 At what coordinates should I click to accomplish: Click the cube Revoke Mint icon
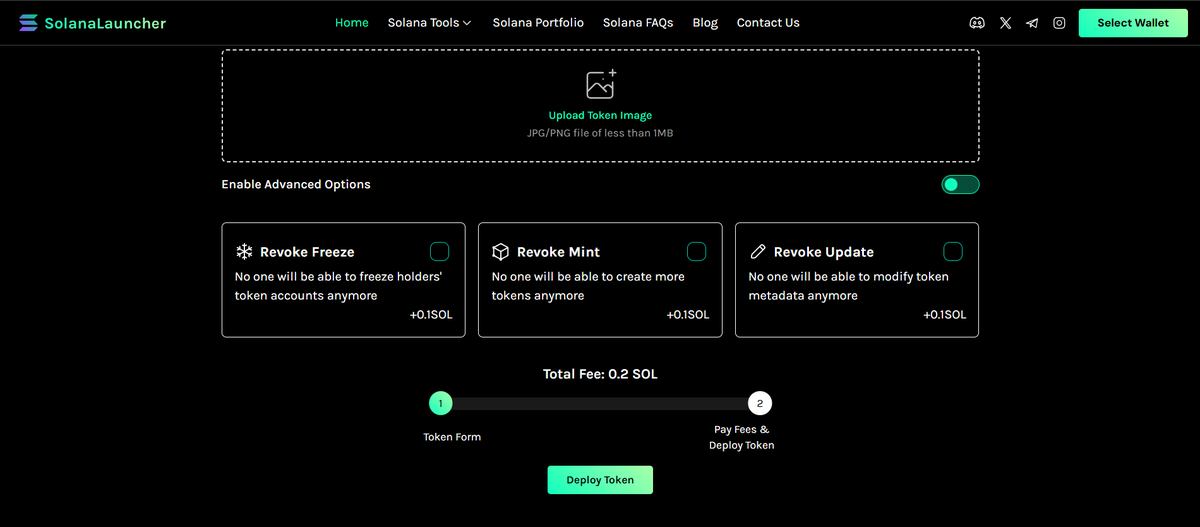501,252
